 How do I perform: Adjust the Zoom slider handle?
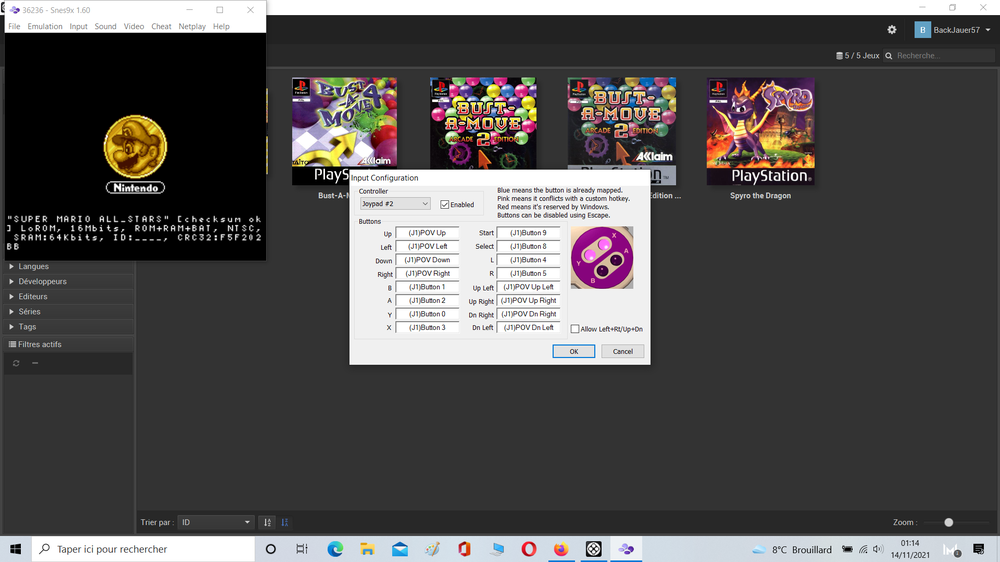(x=949, y=522)
